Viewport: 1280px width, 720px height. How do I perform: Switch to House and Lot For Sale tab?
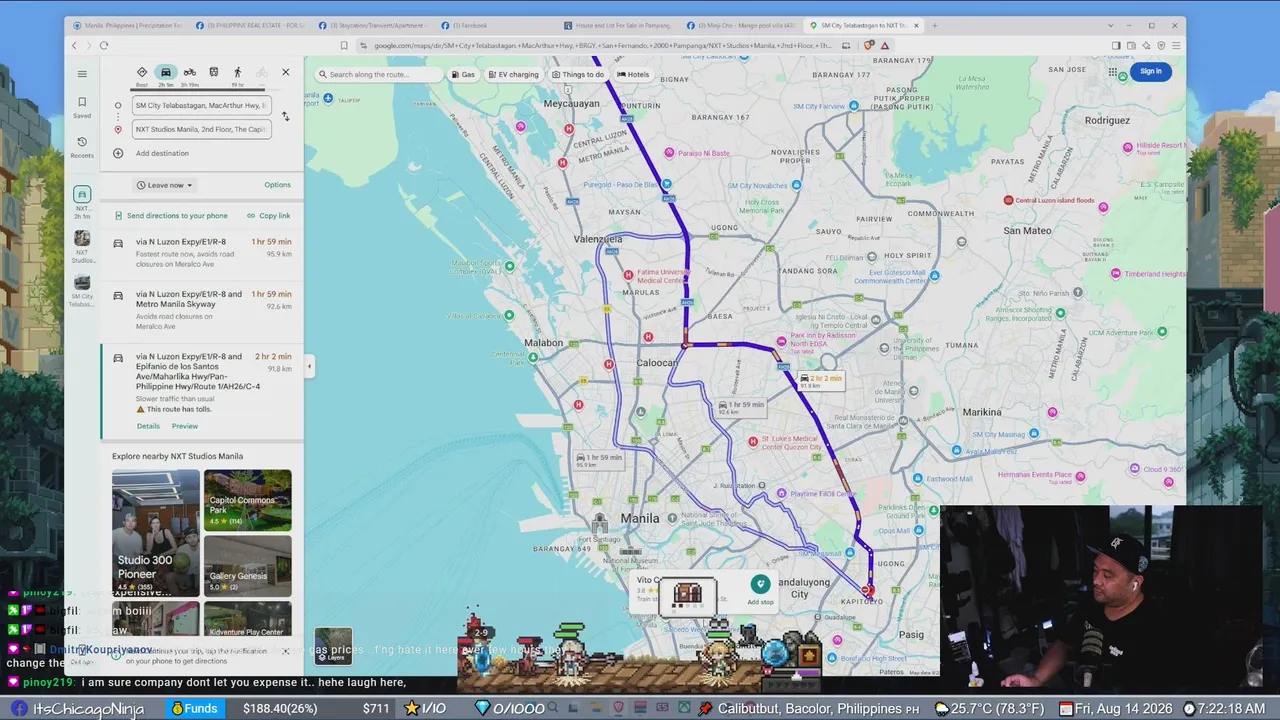pyautogui.click(x=618, y=25)
